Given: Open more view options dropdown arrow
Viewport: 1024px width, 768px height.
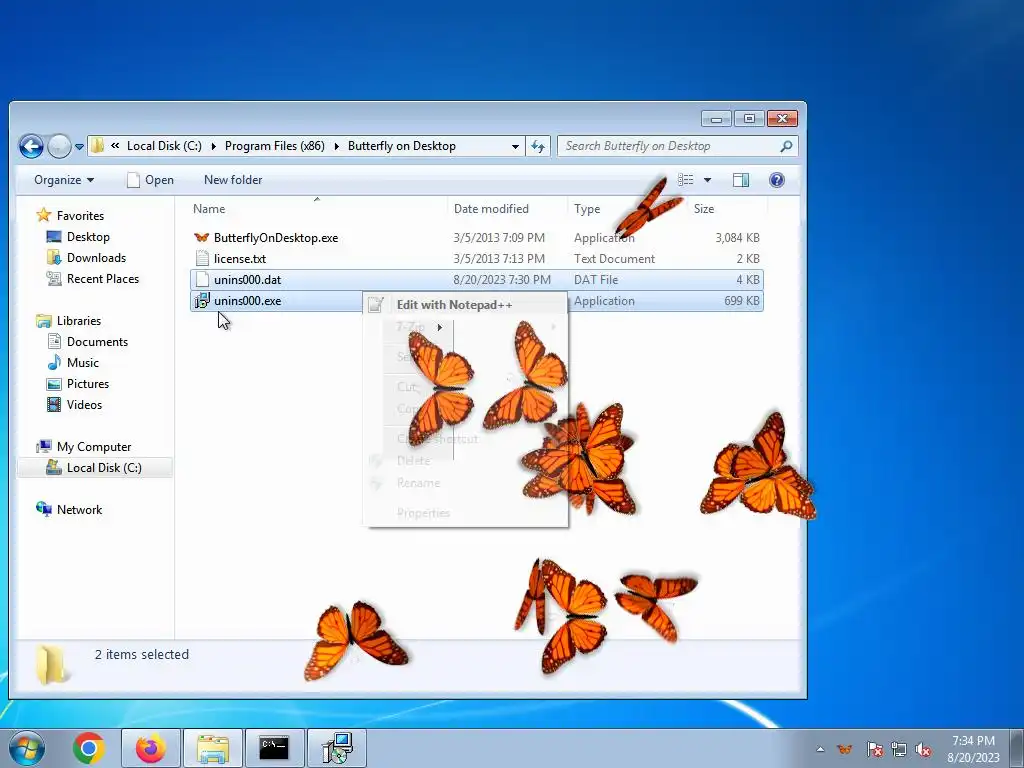Looking at the screenshot, I should pos(707,180).
